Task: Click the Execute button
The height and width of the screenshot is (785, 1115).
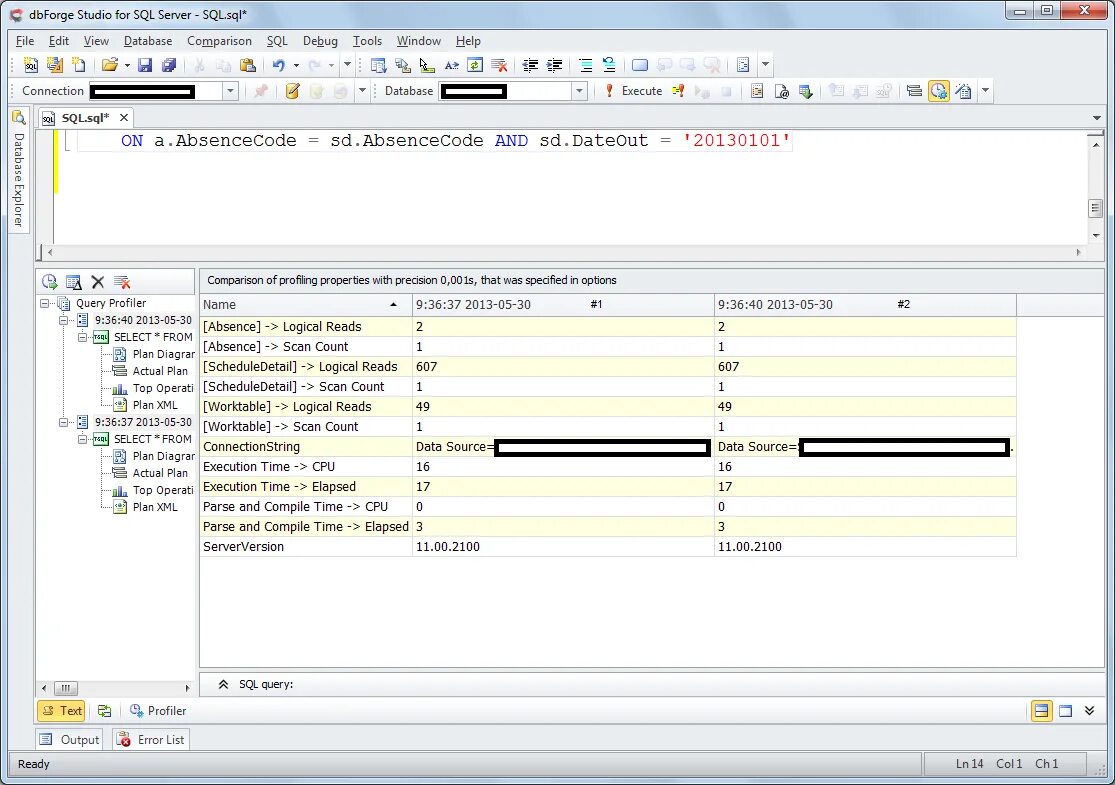Action: tap(642, 90)
